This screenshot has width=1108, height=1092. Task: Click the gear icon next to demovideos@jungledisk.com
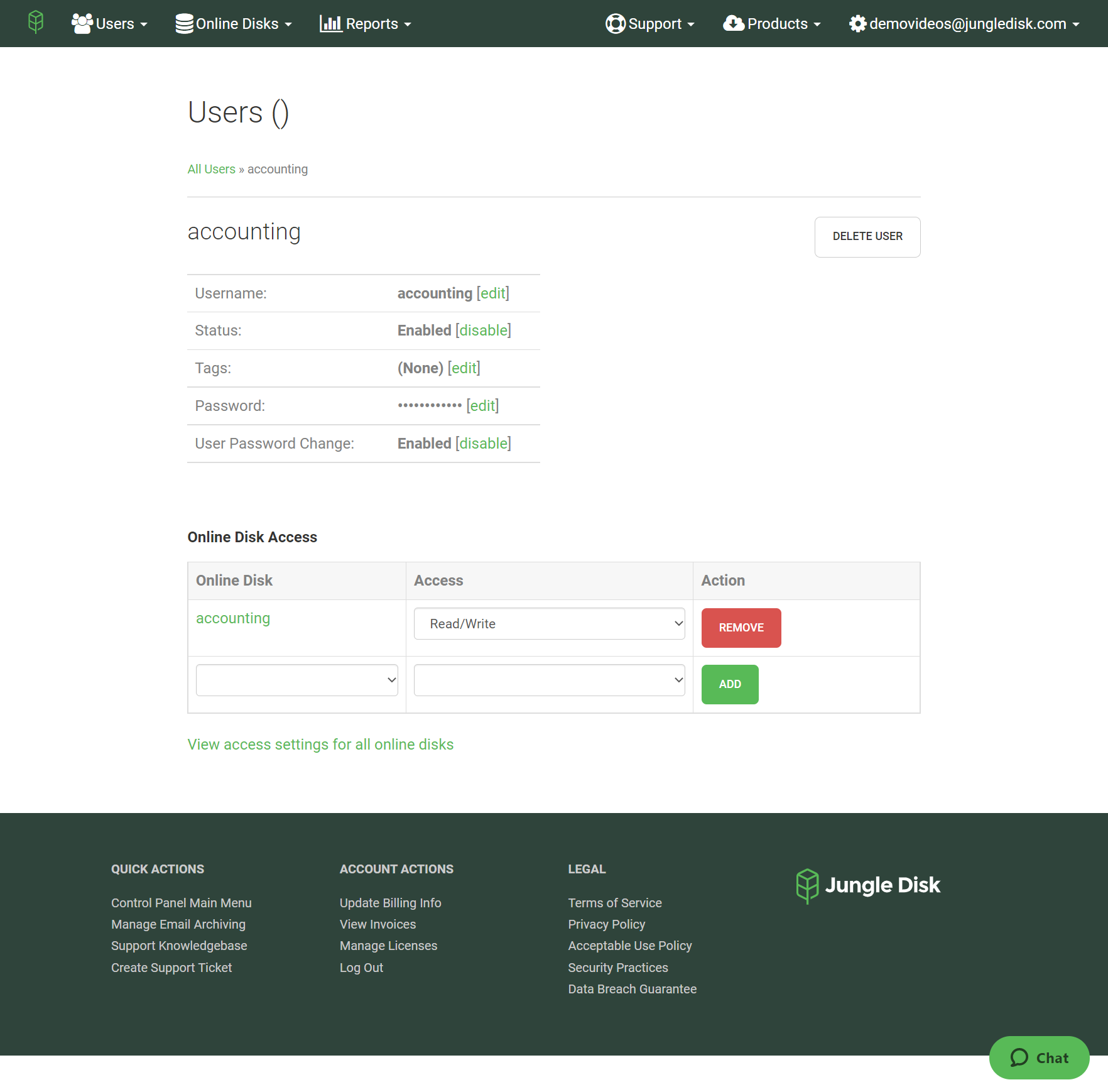pos(858,24)
